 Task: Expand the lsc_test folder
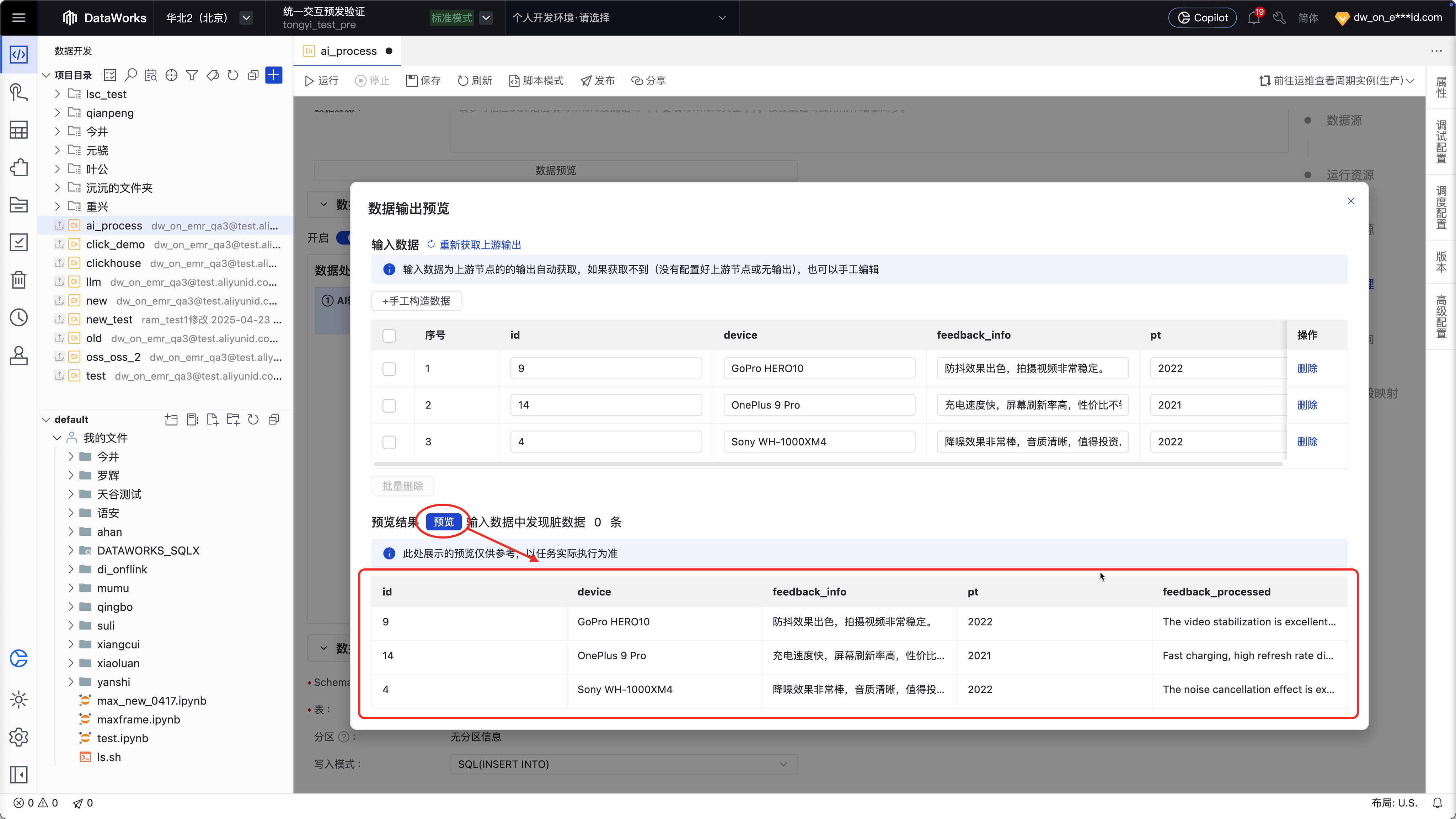pos(57,95)
